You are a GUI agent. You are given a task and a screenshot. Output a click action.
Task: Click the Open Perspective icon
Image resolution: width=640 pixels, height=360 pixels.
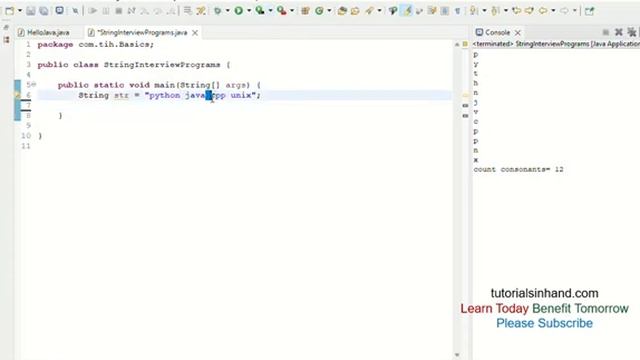coord(589,11)
